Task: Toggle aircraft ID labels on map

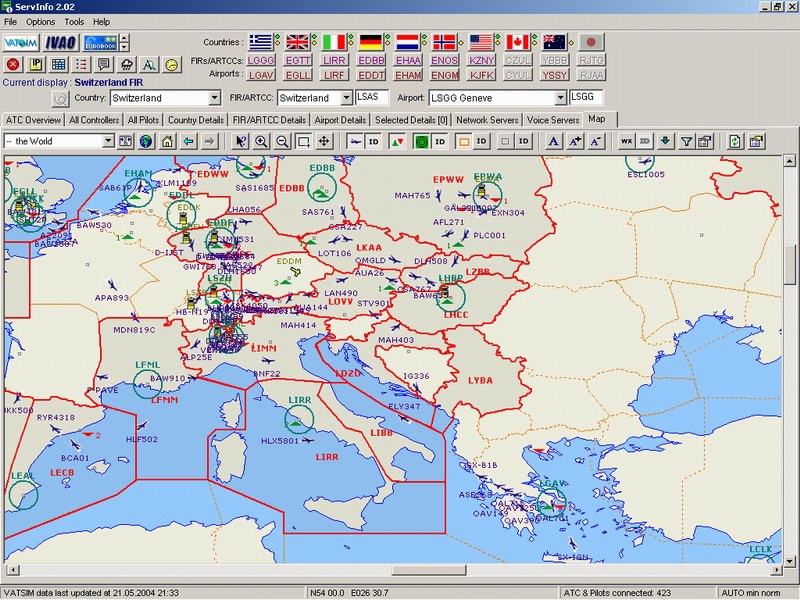Action: point(374,141)
